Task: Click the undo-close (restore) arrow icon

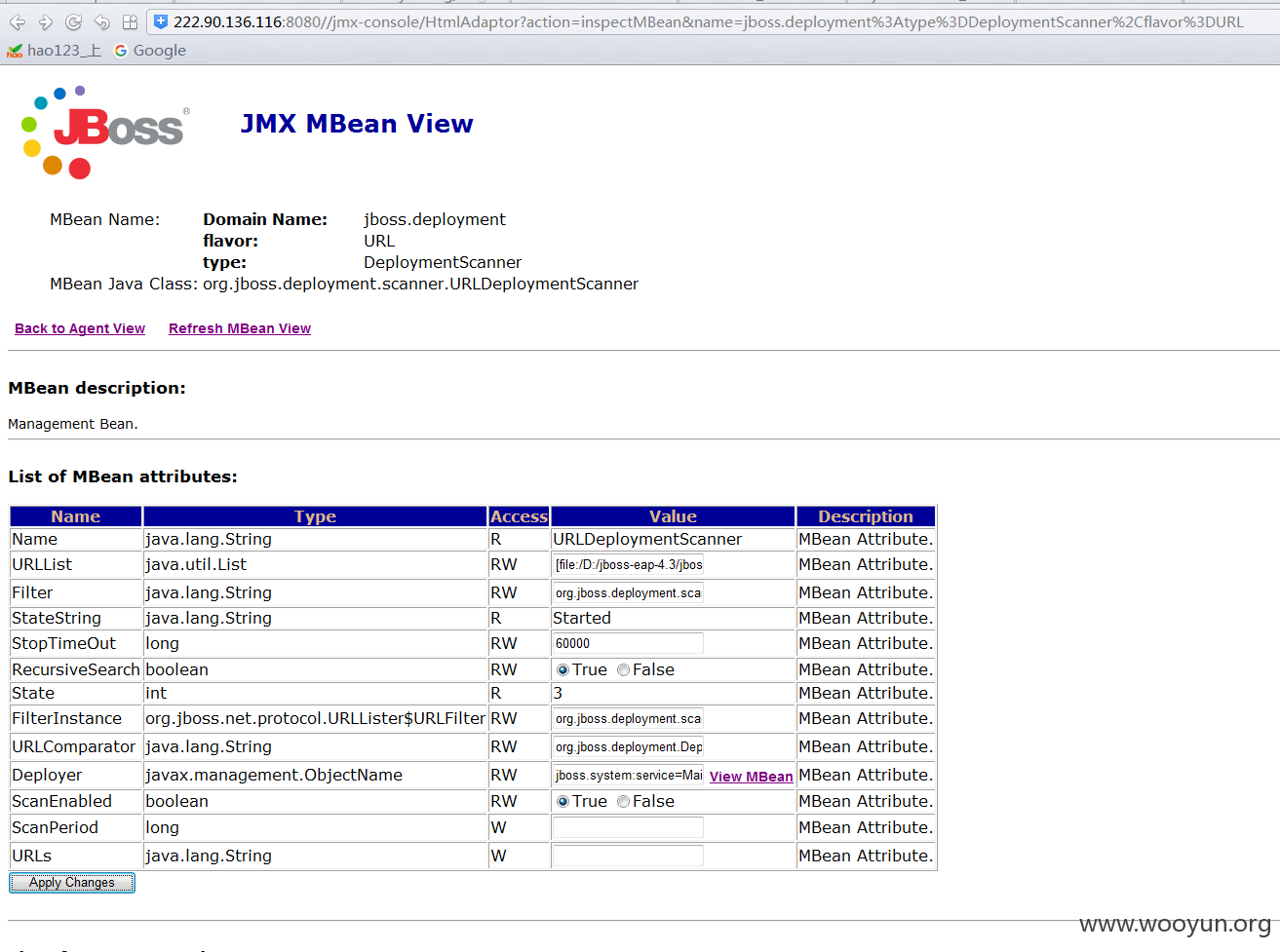Action: pos(101,21)
